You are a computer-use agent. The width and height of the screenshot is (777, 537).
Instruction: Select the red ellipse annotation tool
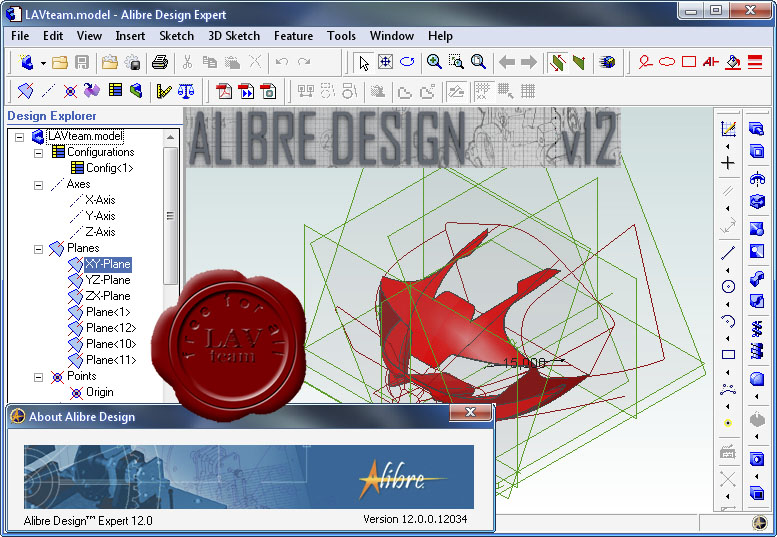667,62
